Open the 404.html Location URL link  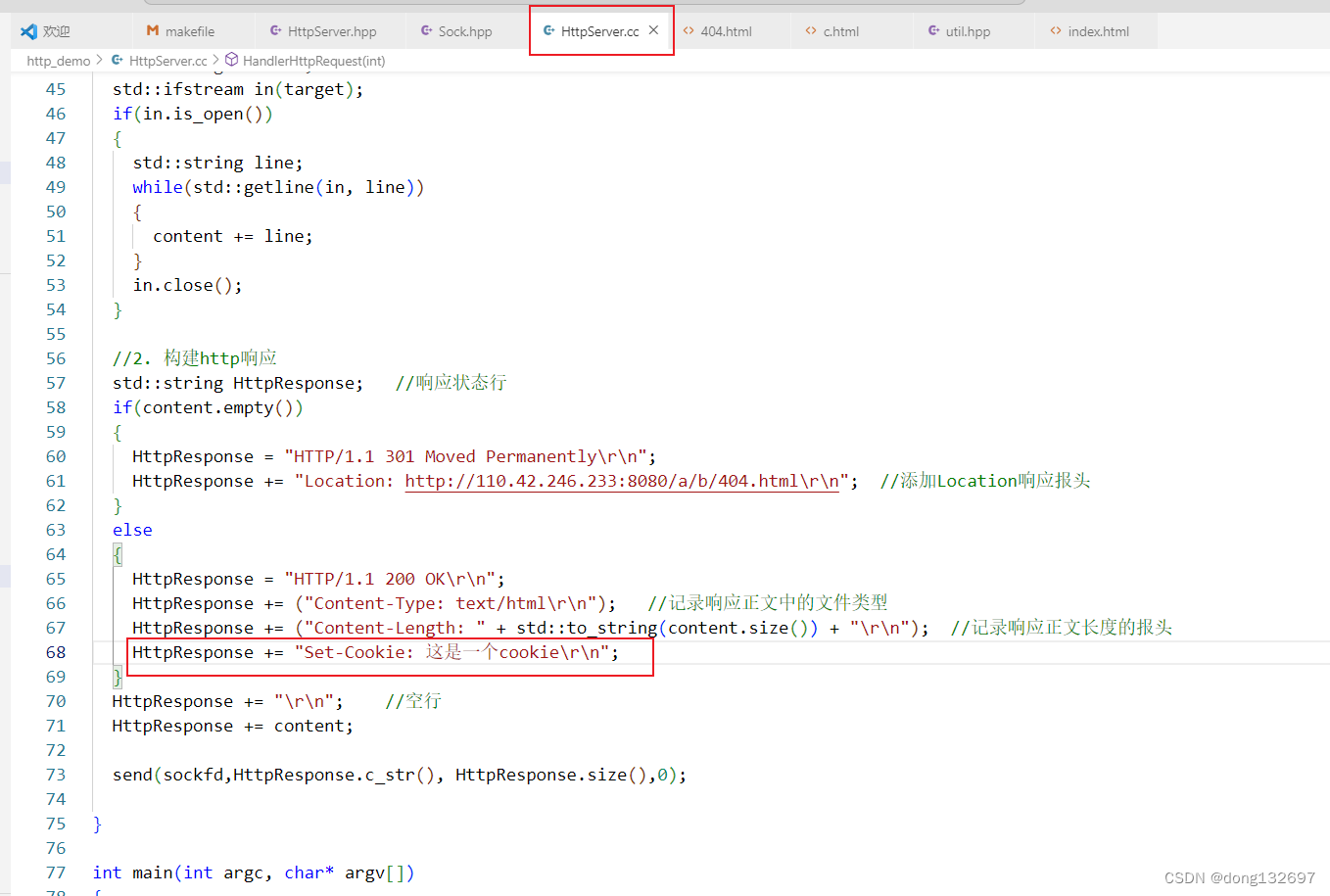point(622,481)
